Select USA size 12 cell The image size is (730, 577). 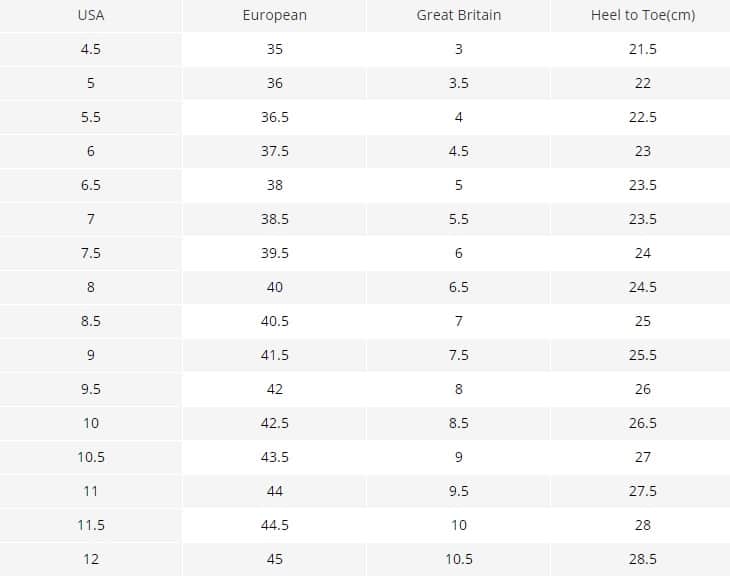91,559
